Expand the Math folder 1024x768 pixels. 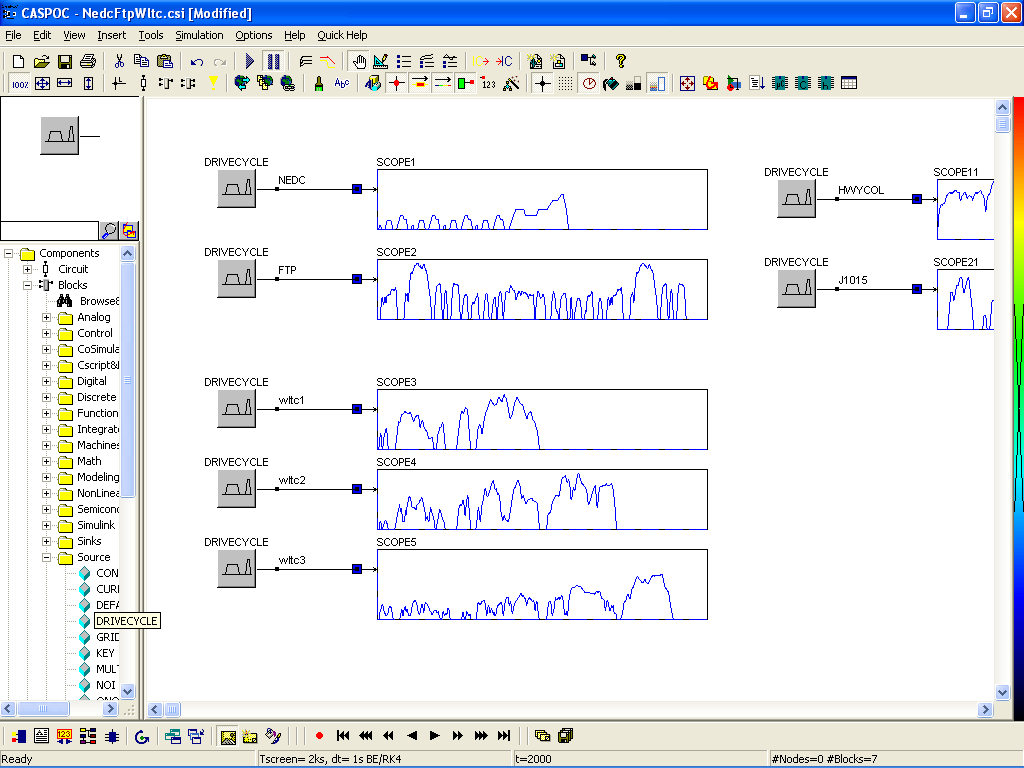[x=46, y=461]
